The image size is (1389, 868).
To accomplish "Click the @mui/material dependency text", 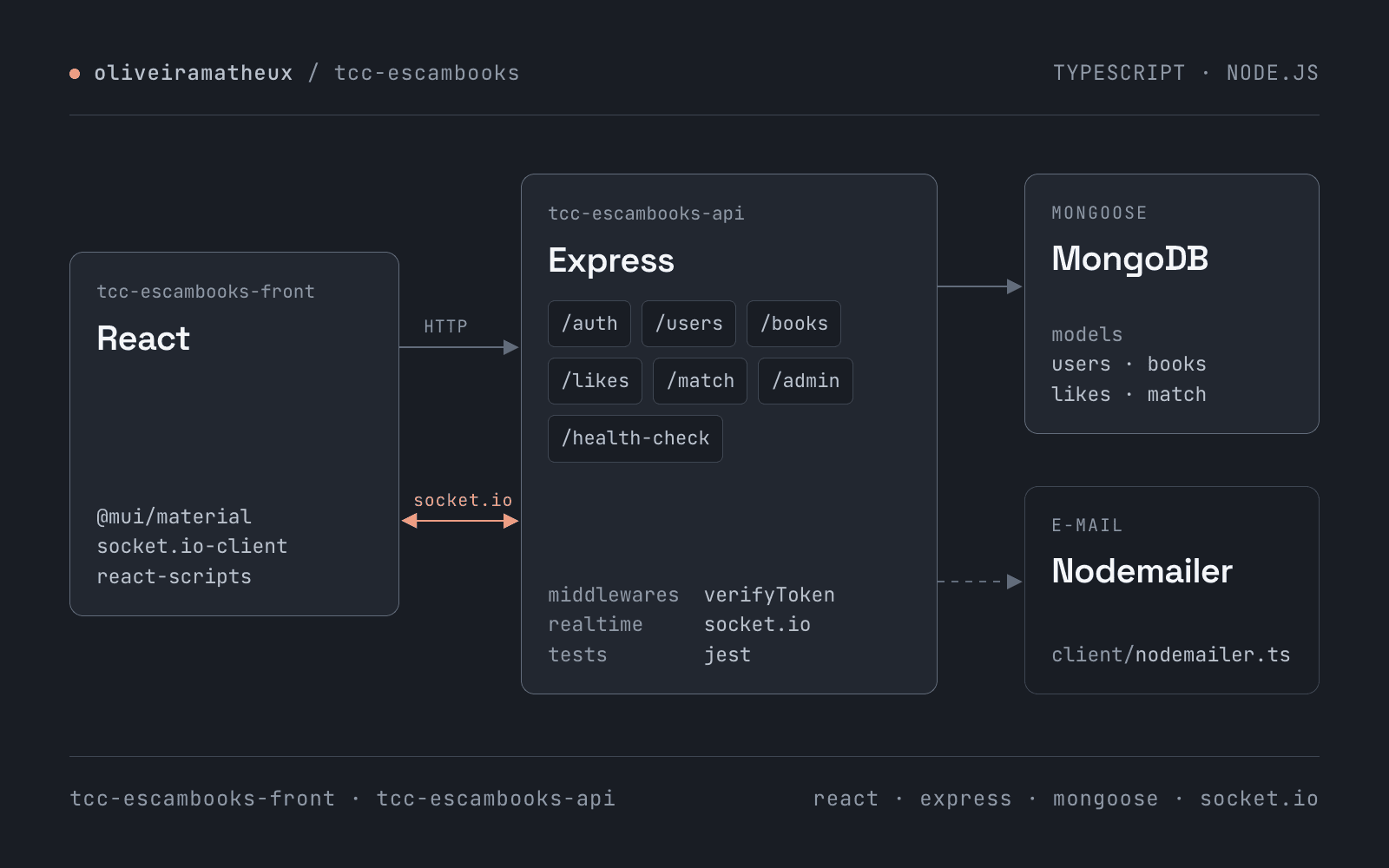I will click(174, 516).
